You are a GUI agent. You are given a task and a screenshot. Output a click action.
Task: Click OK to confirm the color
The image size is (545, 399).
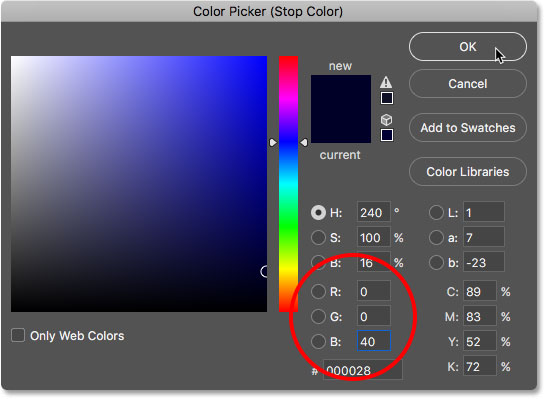click(468, 47)
